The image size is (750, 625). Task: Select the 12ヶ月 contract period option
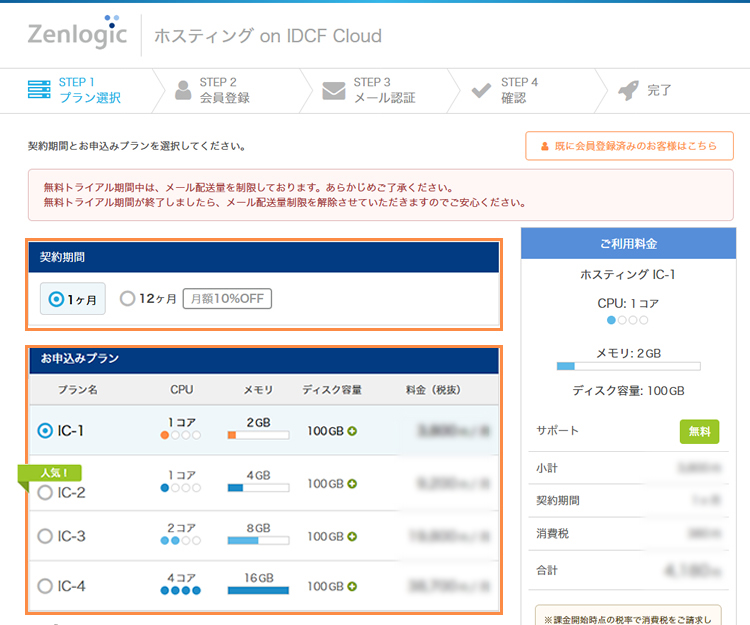coord(127,299)
